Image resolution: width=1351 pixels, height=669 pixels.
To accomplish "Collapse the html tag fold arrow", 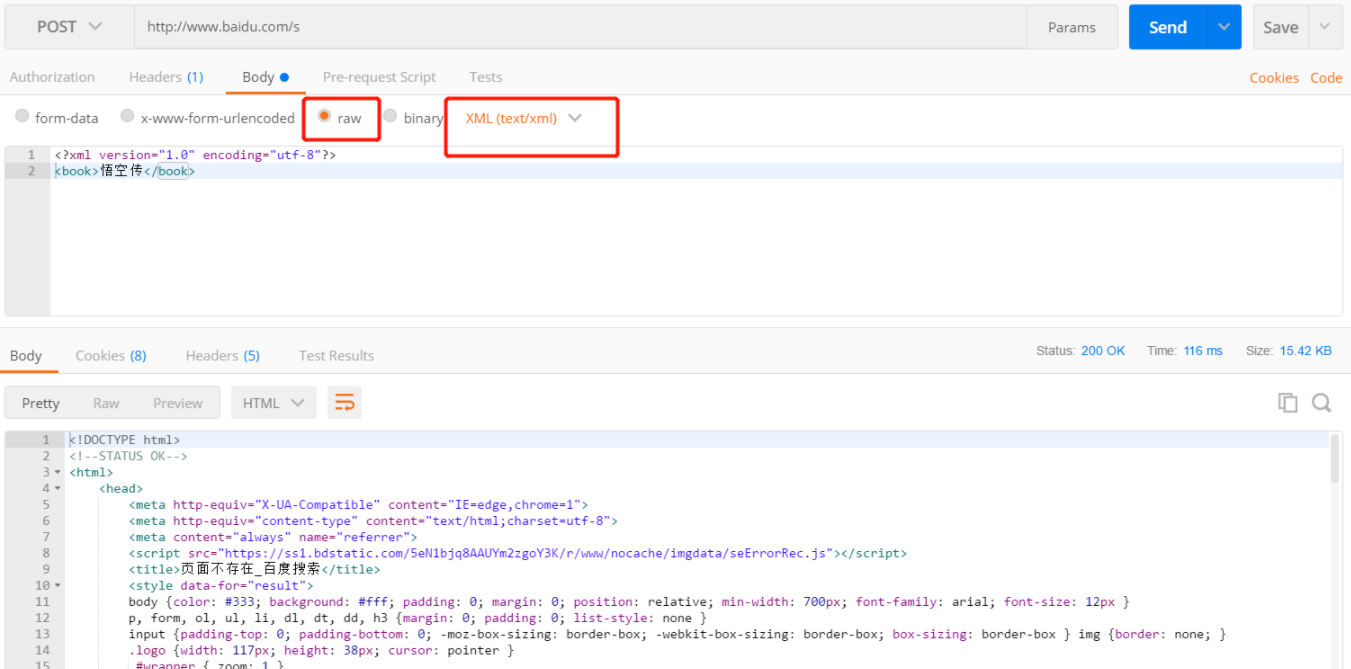I will point(58,472).
